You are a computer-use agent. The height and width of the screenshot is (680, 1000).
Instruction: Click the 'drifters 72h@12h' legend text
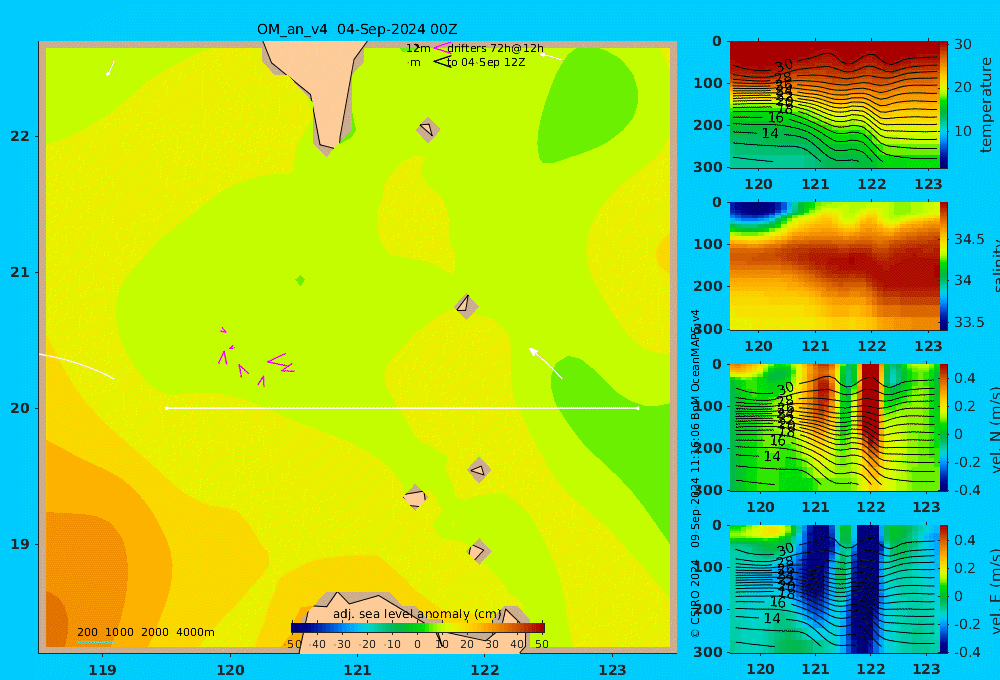(x=496, y=48)
